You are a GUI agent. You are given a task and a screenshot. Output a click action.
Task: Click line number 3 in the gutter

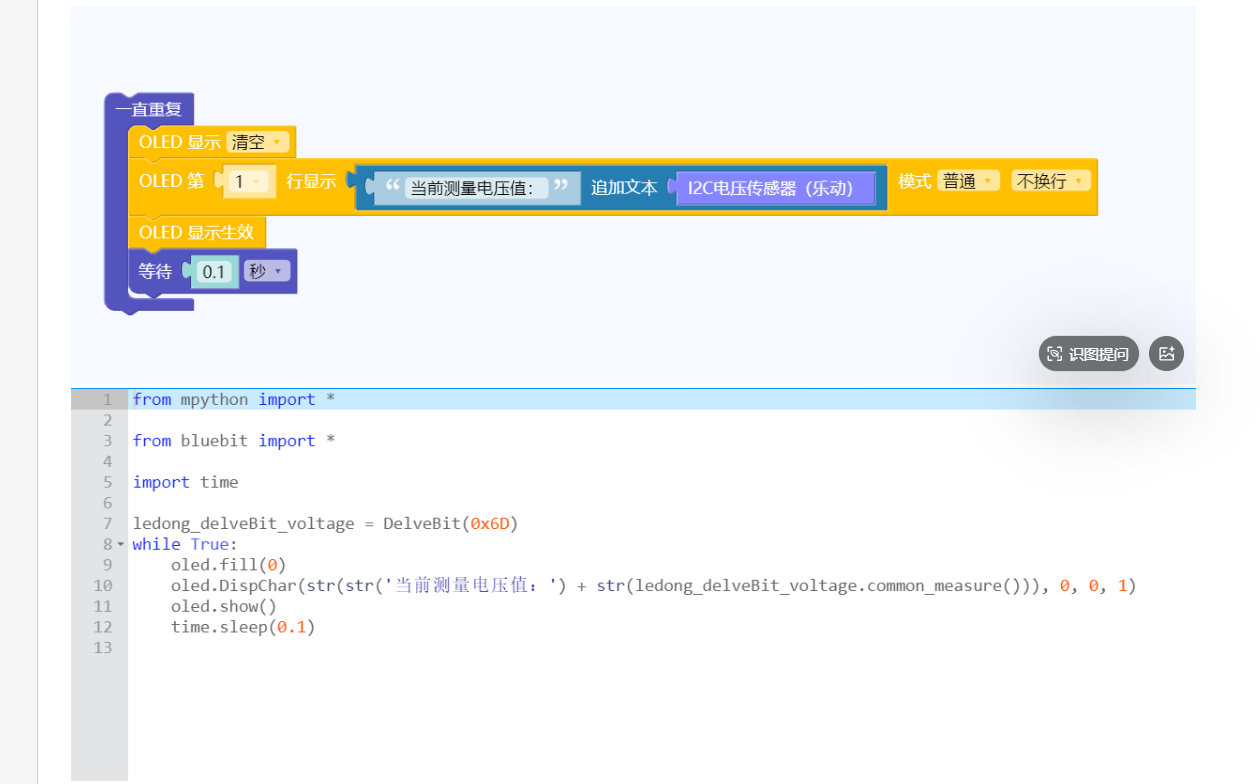107,441
